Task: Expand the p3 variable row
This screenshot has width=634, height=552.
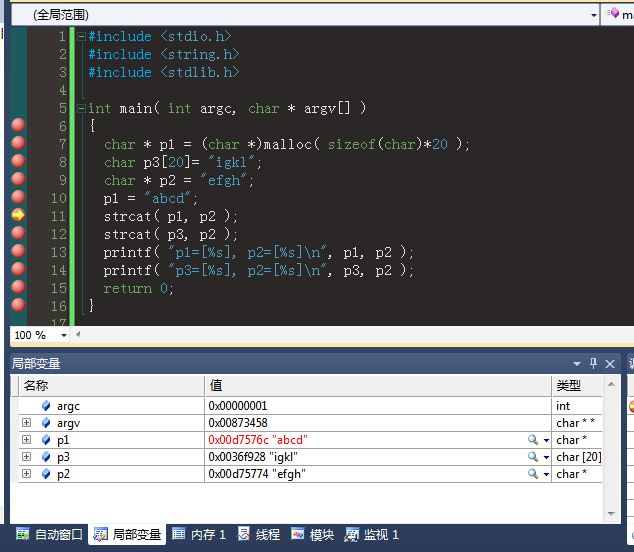Action: pos(27,457)
